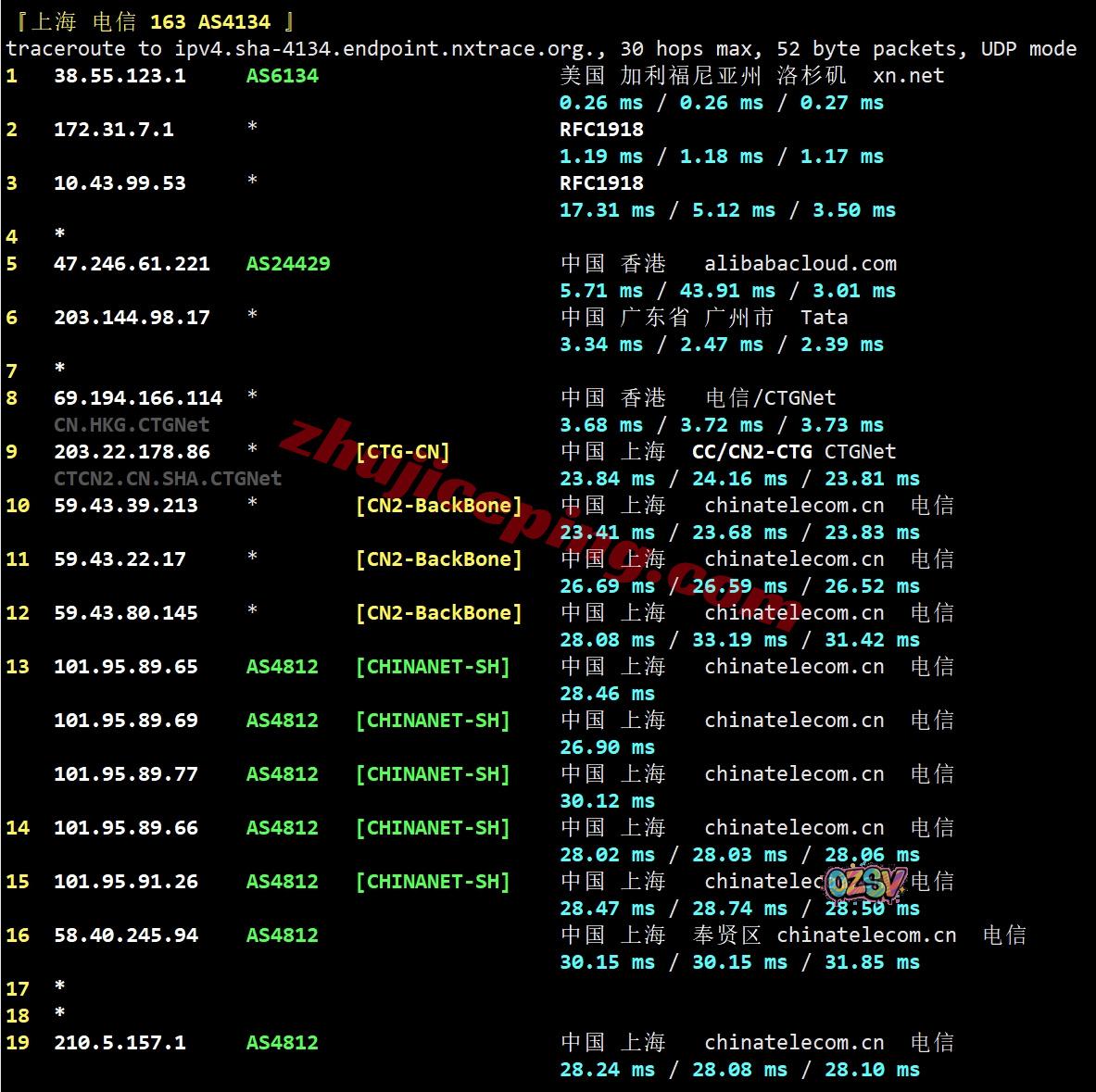1096x1092 pixels.
Task: Click the IP address 69.194.166.114
Action: (138, 398)
